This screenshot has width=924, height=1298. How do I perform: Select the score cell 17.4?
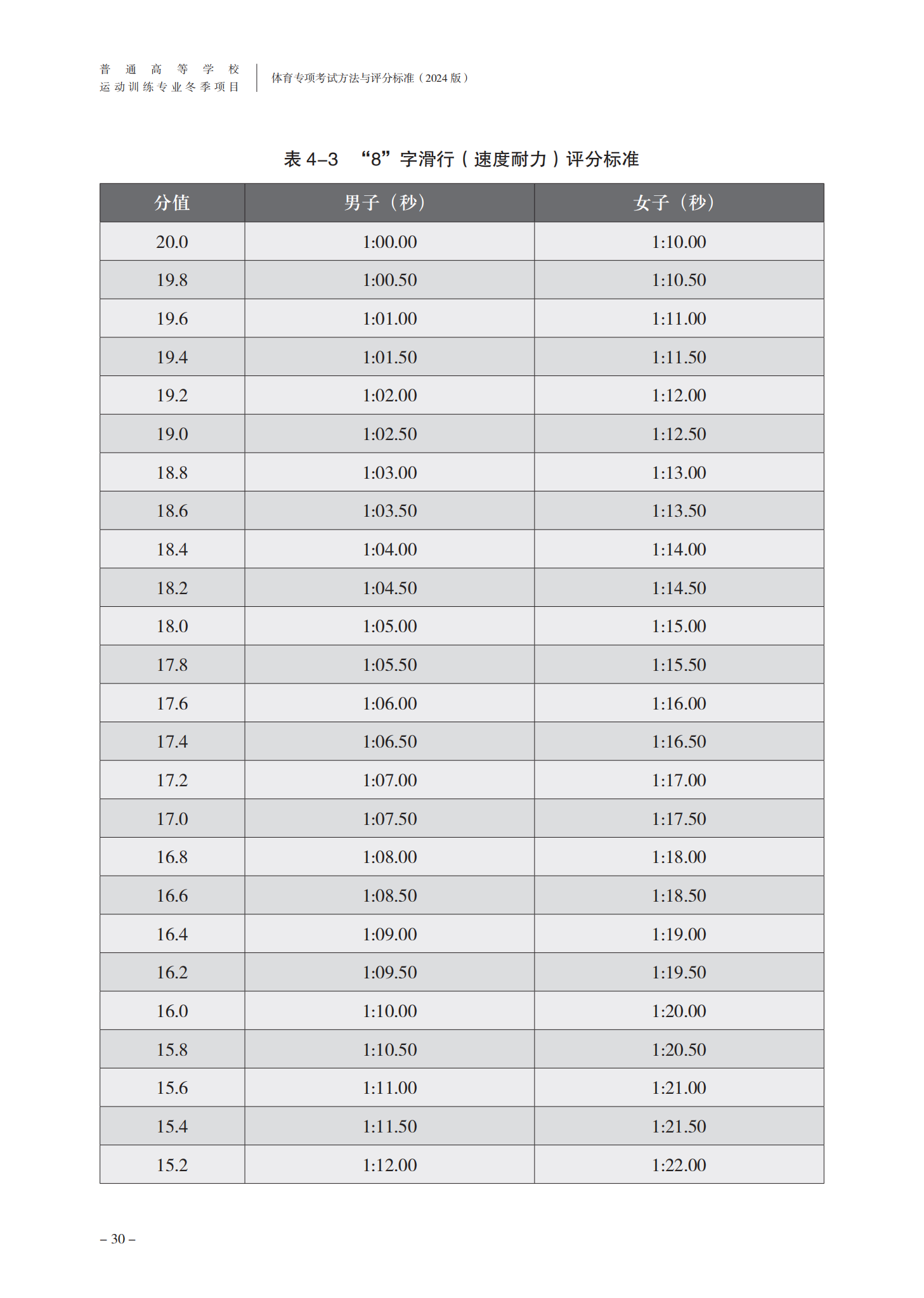tap(172, 741)
